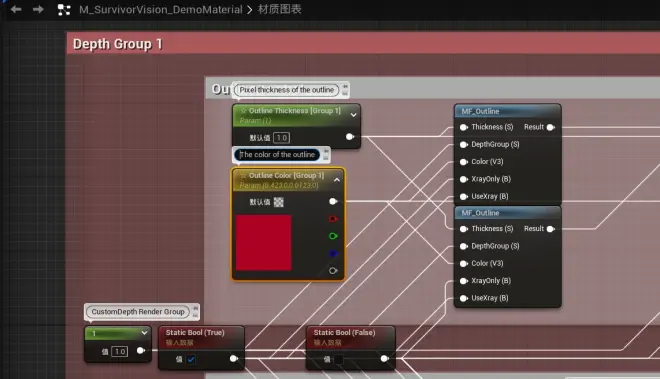The height and width of the screenshot is (379, 660).
Task: Go back with the left arrow
Action: 16,9
